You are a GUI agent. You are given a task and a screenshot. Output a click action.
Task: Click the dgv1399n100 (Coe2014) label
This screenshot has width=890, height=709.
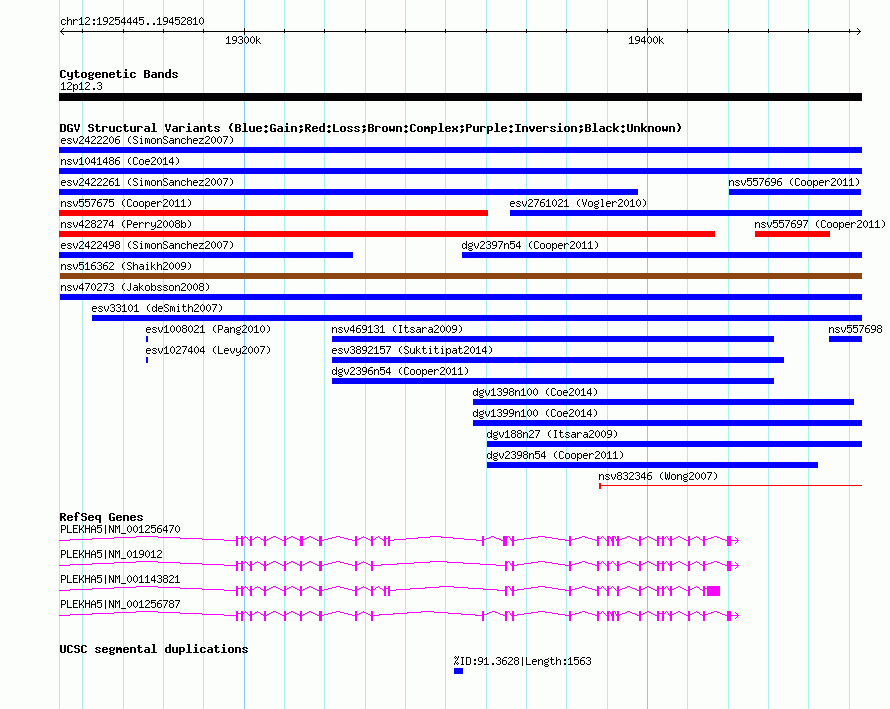(x=535, y=413)
